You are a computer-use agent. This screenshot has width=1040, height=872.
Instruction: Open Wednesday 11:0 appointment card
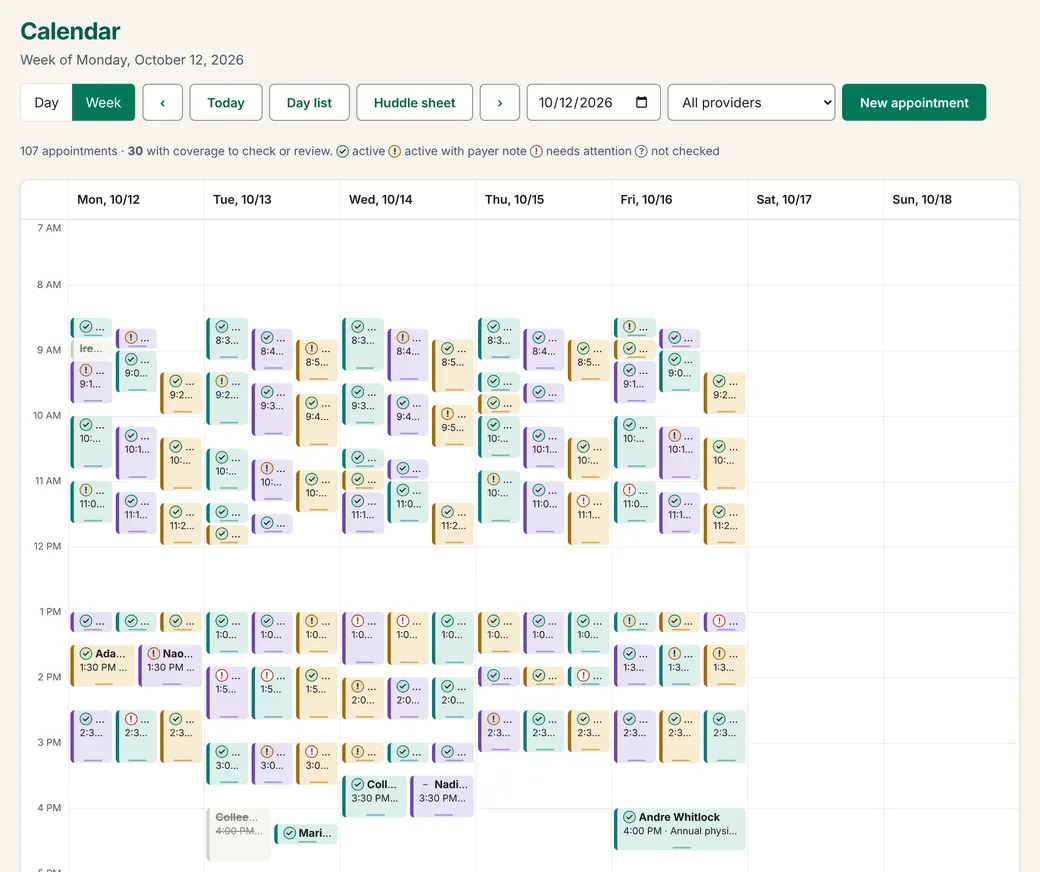408,502
